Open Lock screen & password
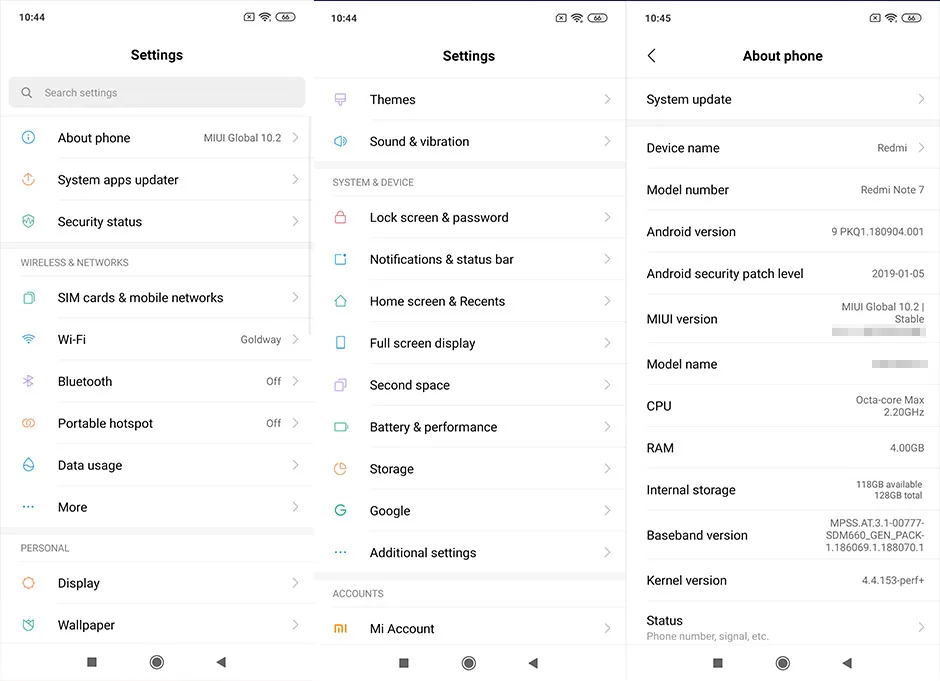Screen dimensions: 940x681 click(x=469, y=218)
